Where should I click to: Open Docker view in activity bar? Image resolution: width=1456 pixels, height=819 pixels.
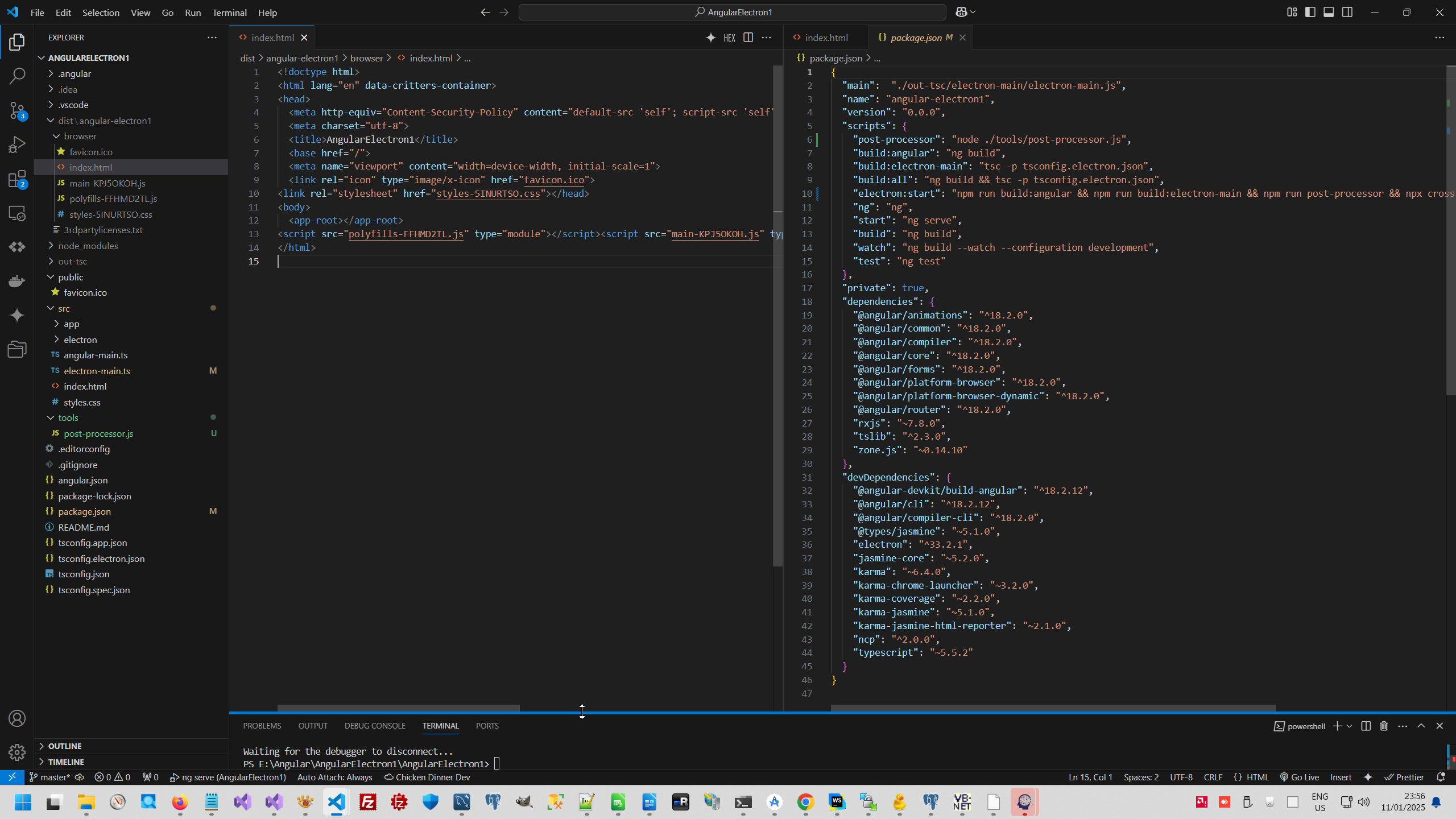point(17,281)
